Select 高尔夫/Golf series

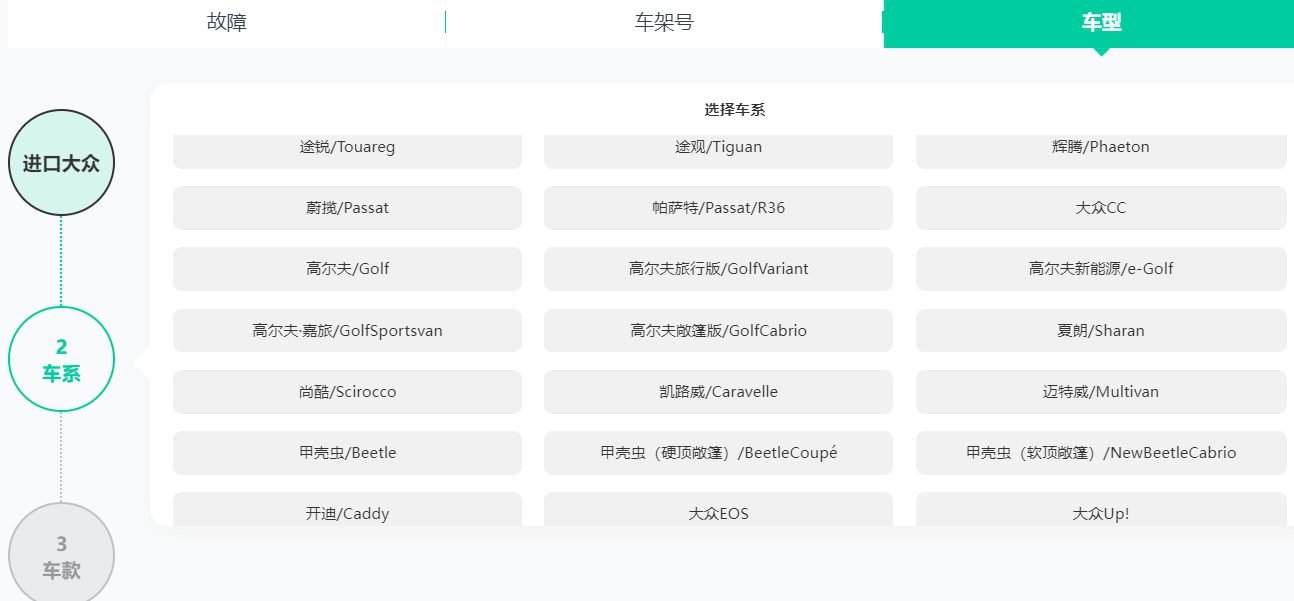347,268
